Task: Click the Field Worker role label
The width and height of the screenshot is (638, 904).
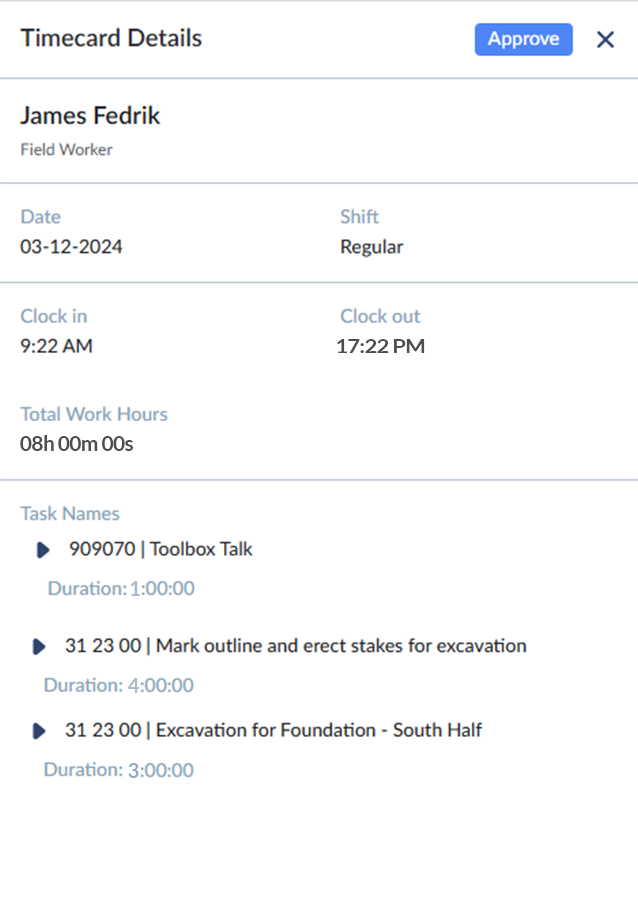Action: coord(67,150)
